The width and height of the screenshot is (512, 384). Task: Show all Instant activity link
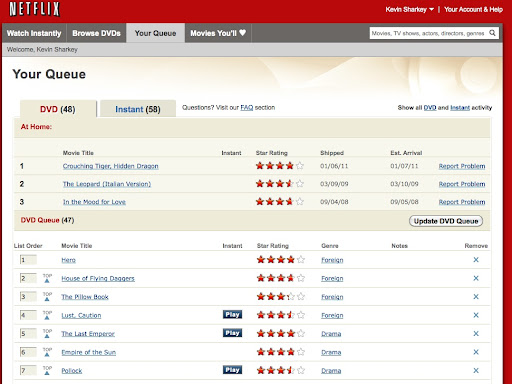tap(460, 108)
